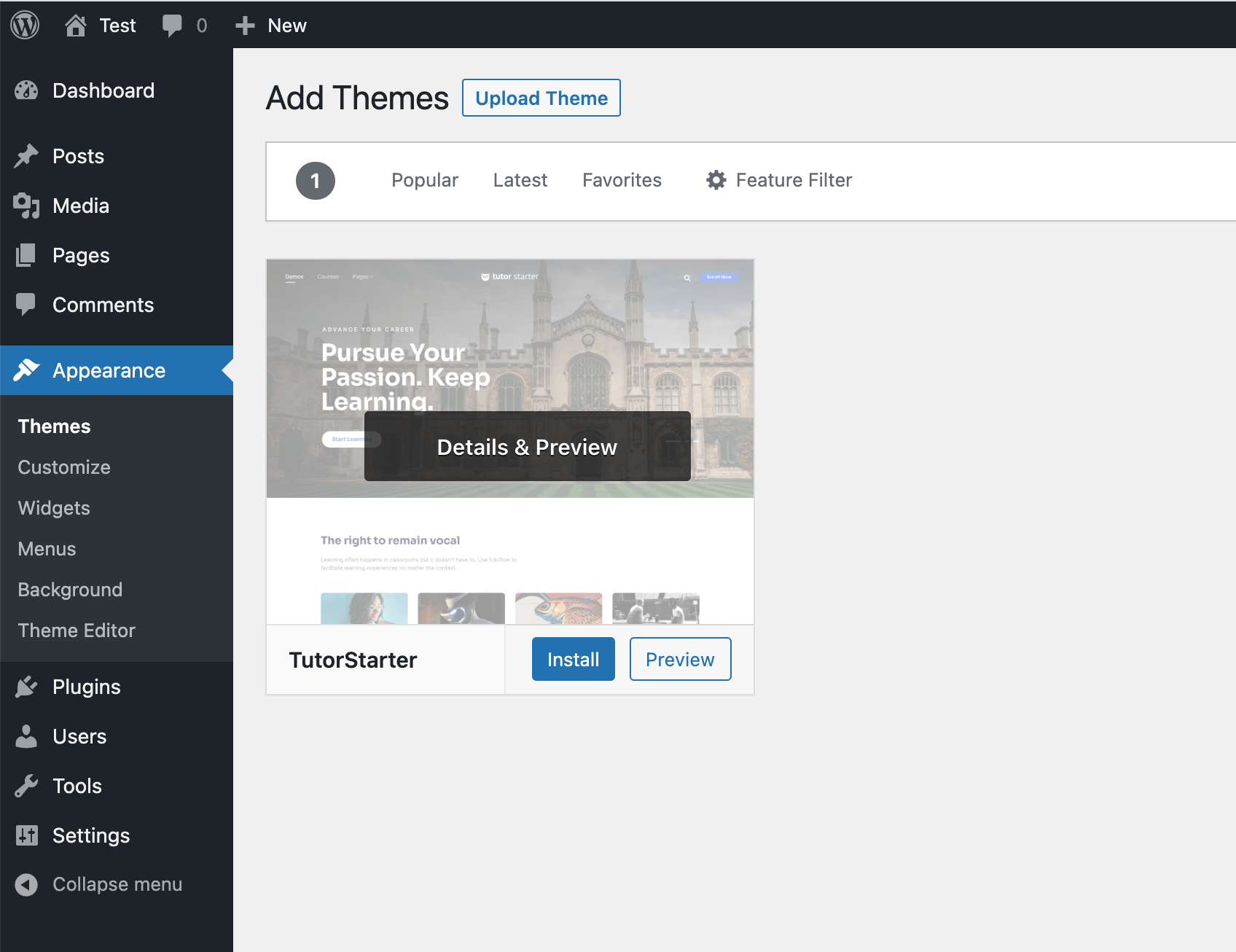Open the Posts menu item

tap(78, 156)
